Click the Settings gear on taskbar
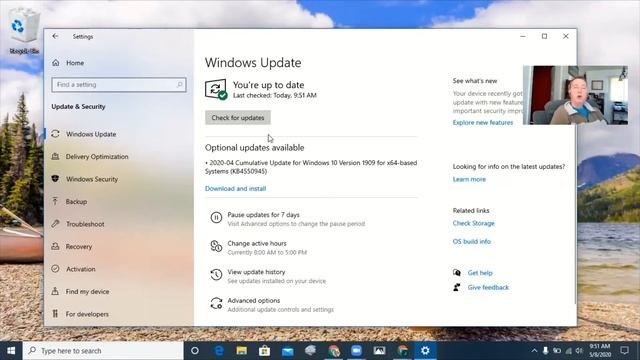Image resolution: width=640 pixels, height=360 pixels. pyautogui.click(x=425, y=351)
